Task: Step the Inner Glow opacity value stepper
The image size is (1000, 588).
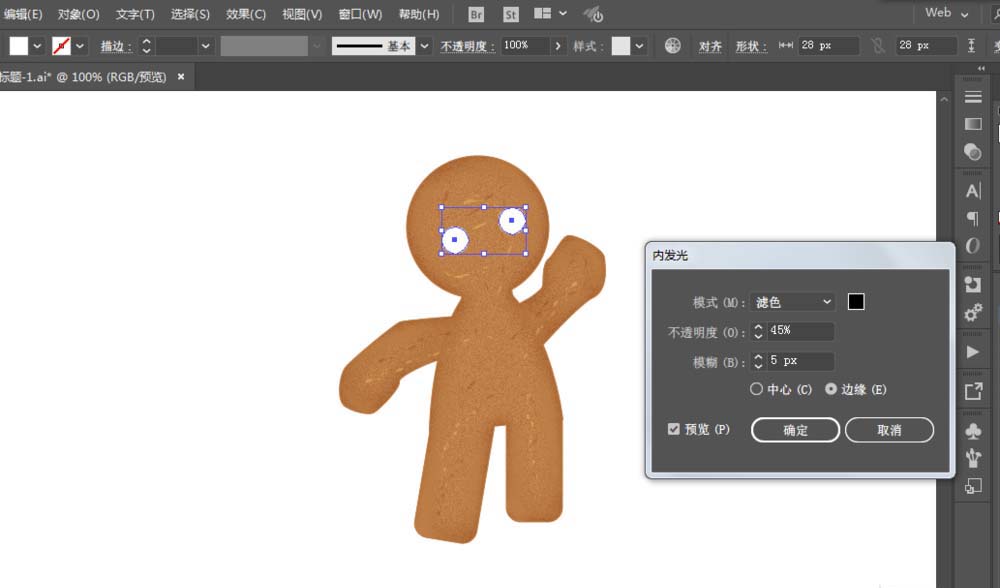Action: [x=758, y=331]
